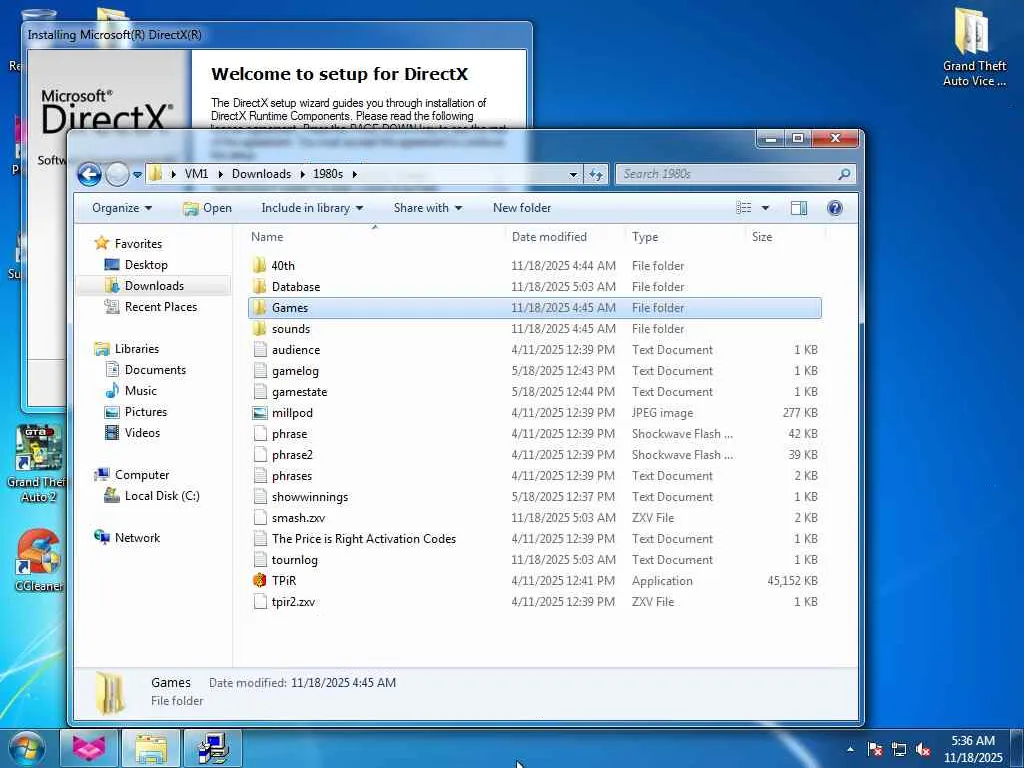Select the phrase Shockwave Flash file

(x=534, y=434)
